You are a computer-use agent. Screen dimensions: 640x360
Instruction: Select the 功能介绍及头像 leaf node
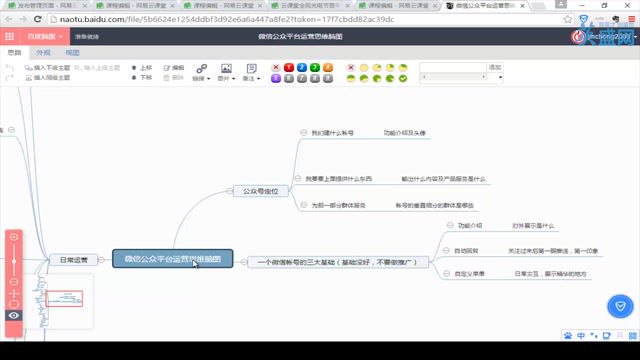tap(404, 133)
